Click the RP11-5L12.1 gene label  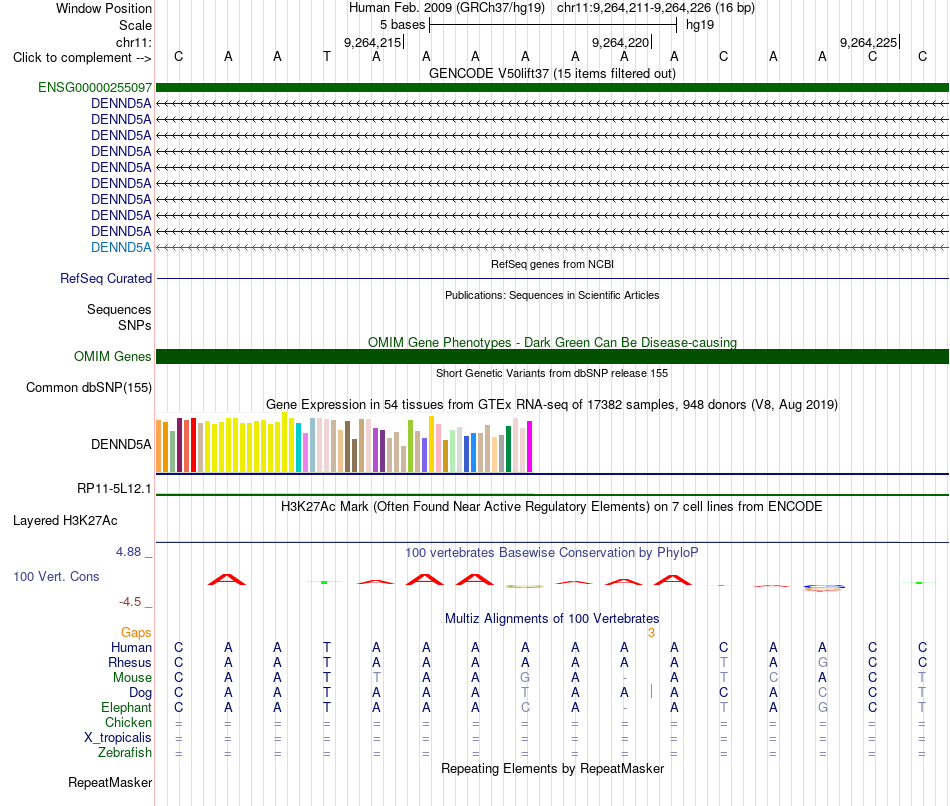[x=115, y=488]
